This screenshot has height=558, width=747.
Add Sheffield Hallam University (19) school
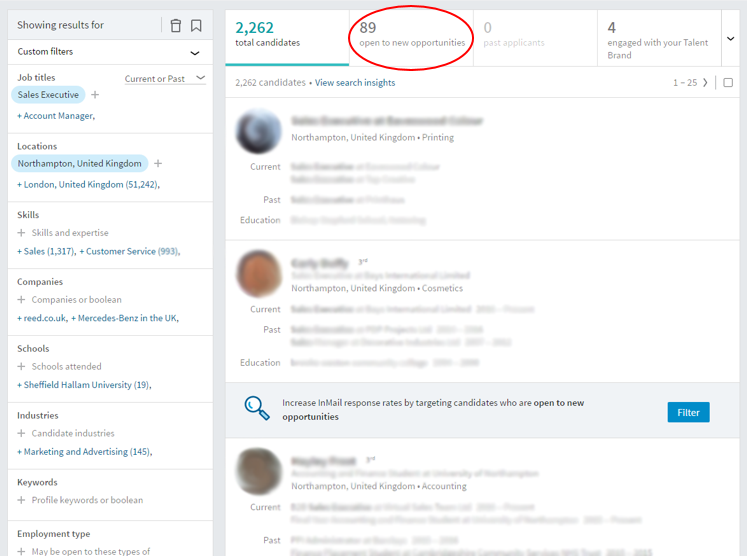tap(84, 385)
